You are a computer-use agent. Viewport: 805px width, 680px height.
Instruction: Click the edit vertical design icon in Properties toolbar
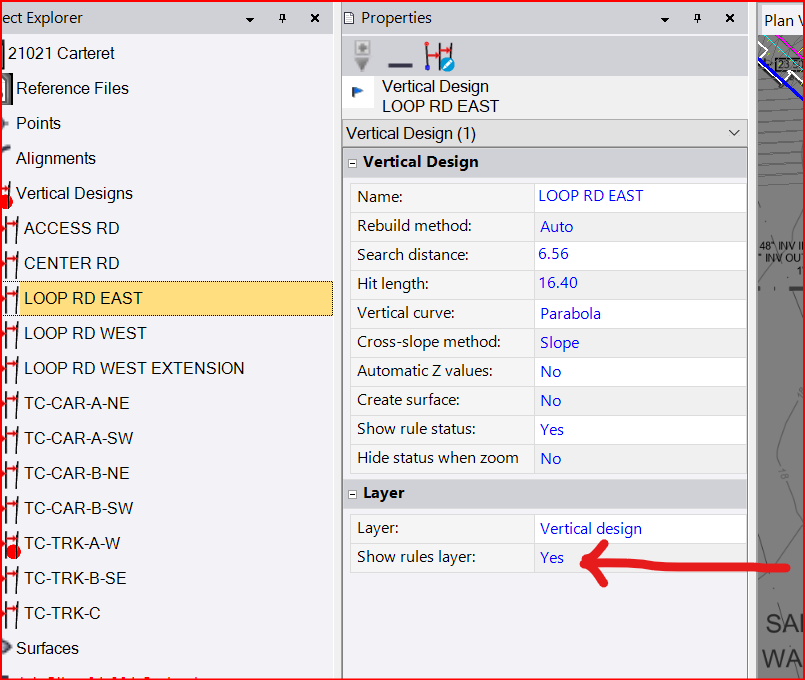[x=440, y=56]
